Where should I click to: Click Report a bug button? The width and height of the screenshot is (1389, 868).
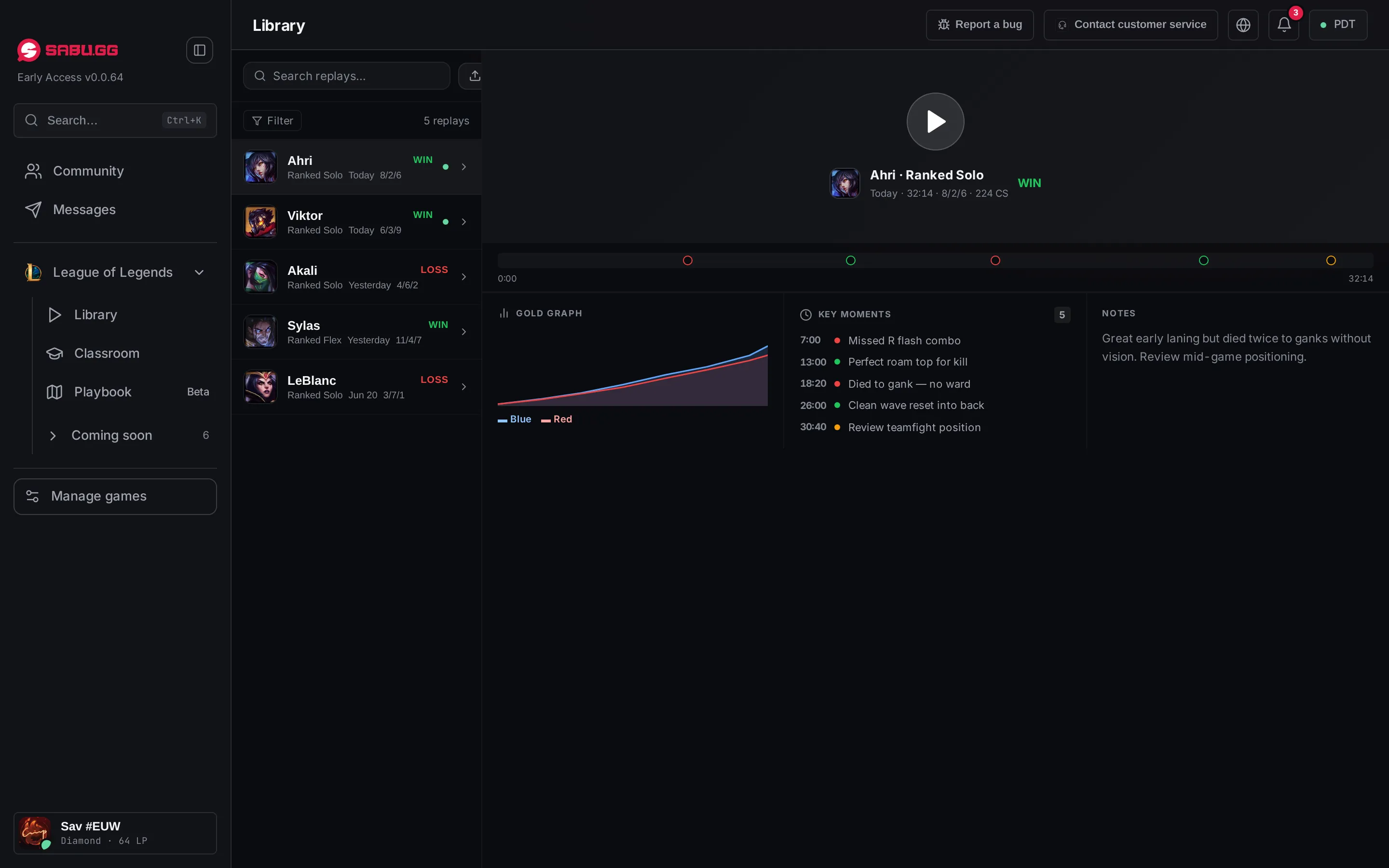pos(979,25)
